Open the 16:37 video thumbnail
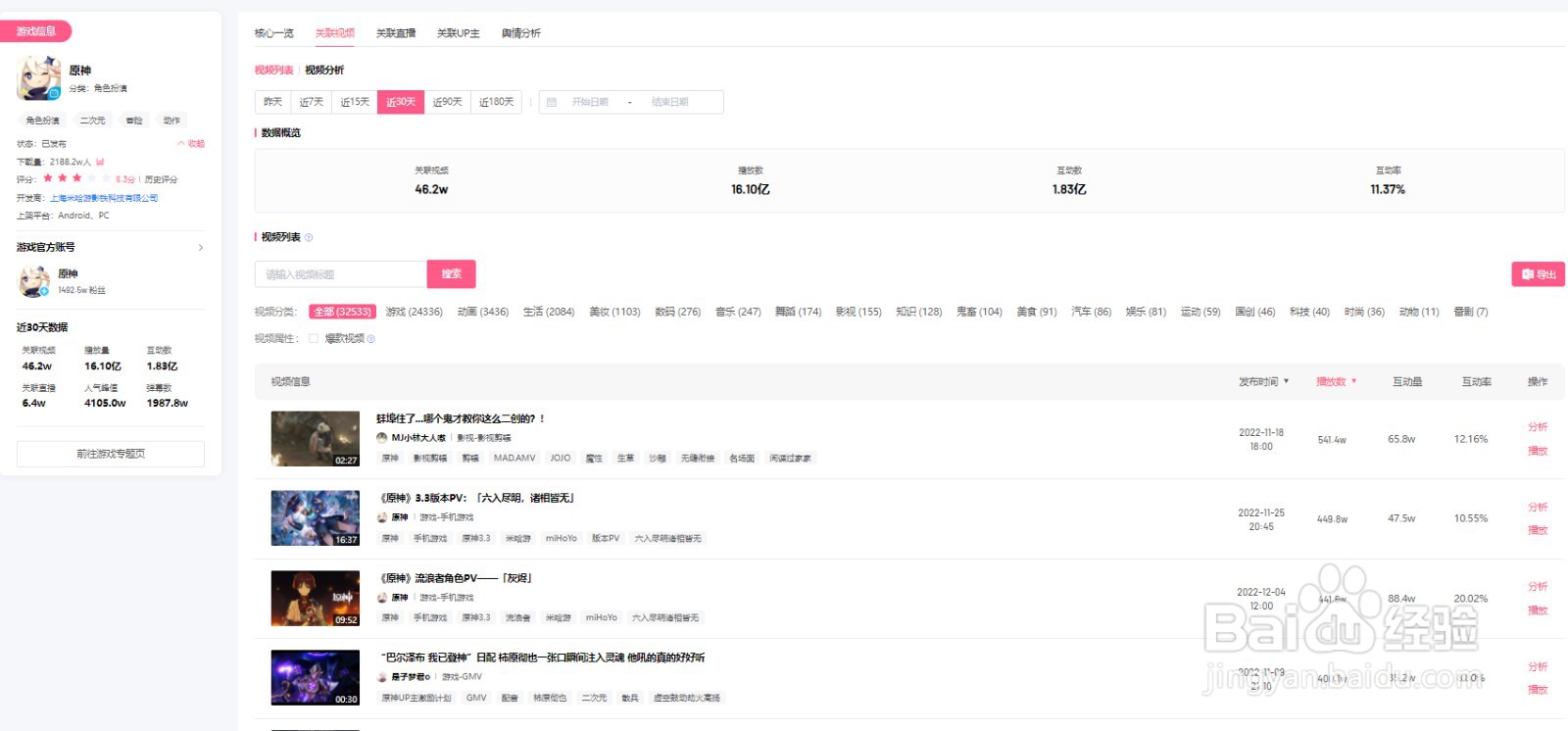This screenshot has width=1568, height=731. pos(316,518)
